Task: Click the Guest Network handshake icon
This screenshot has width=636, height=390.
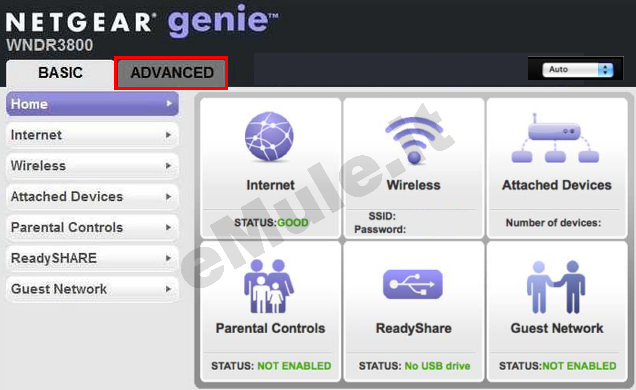Action: [x=556, y=287]
